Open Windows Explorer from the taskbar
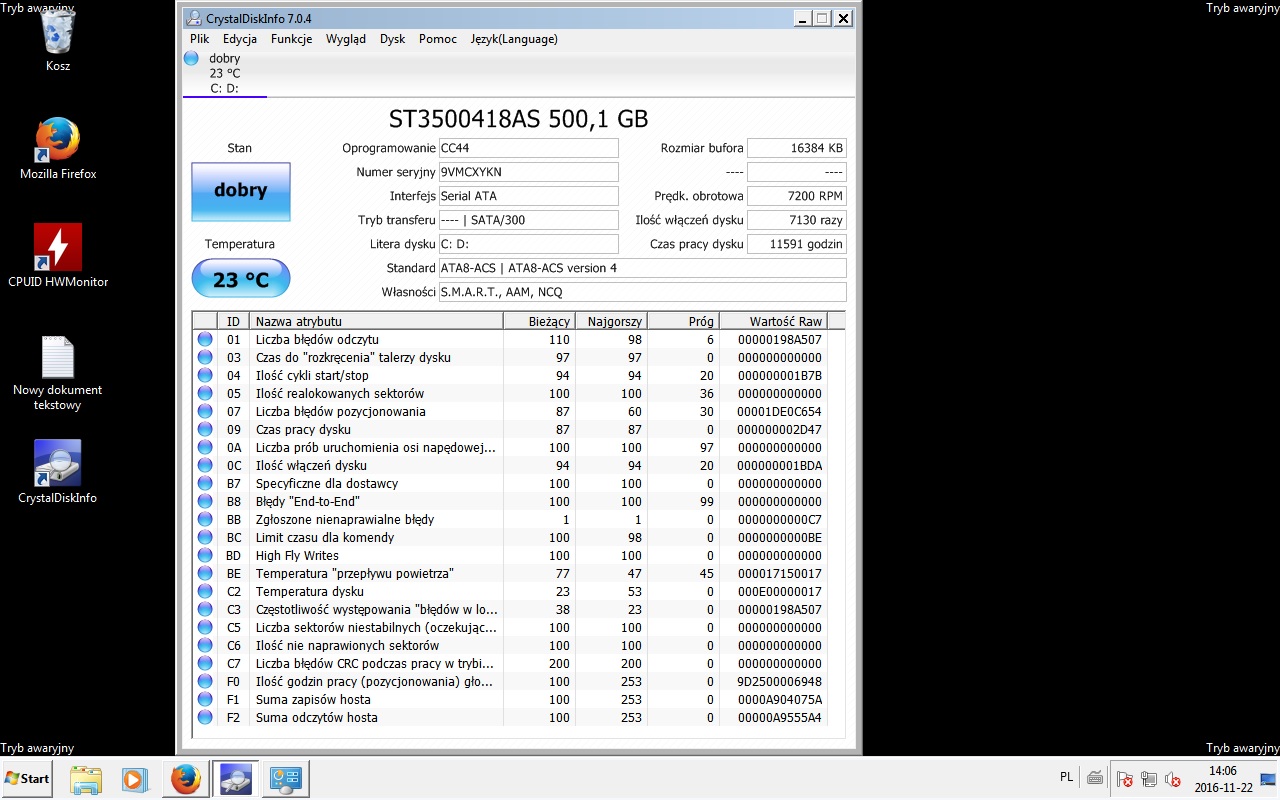The image size is (1280, 800). tap(86, 778)
